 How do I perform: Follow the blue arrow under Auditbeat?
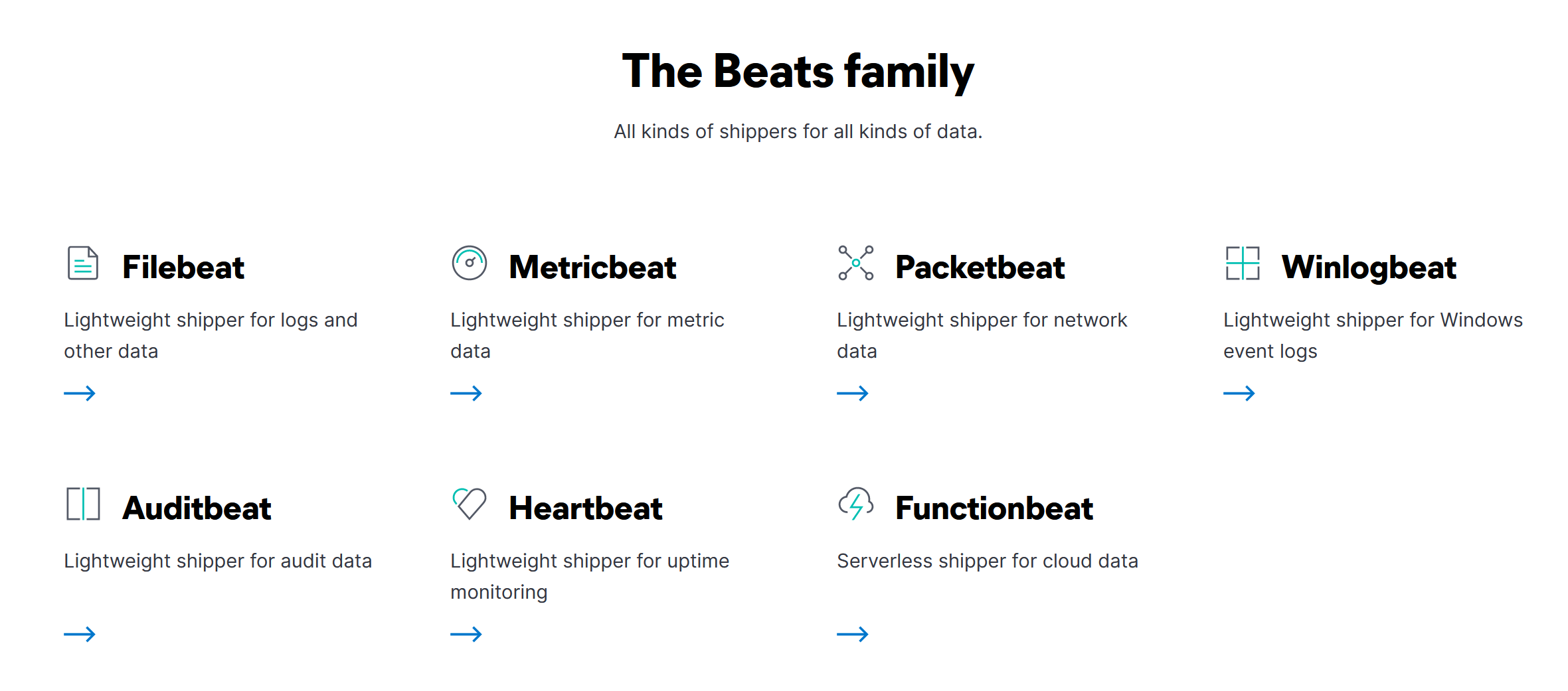pos(80,635)
